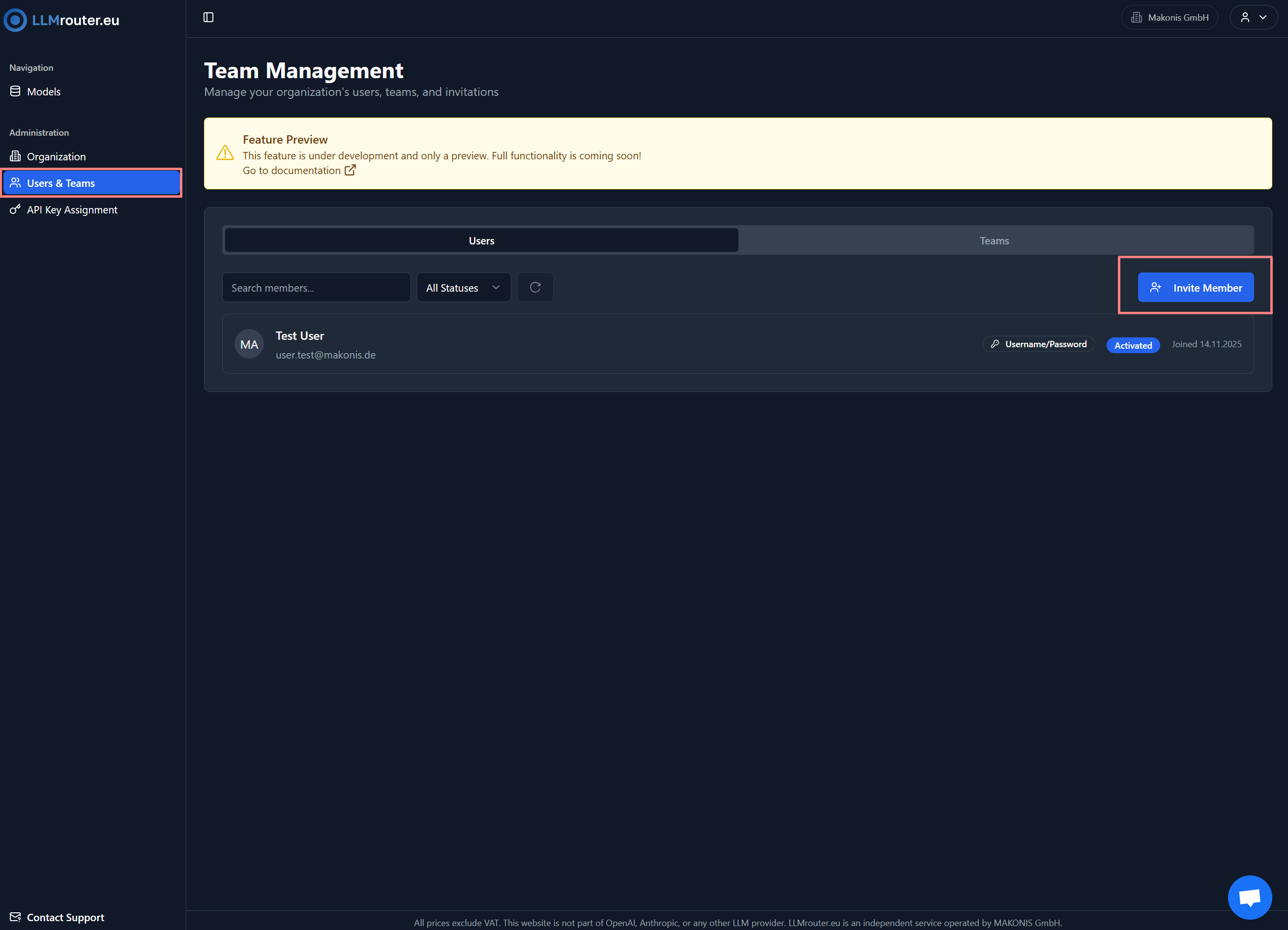Click the API Key Assignment key icon
Image resolution: width=1288 pixels, height=930 pixels.
[x=14, y=210]
